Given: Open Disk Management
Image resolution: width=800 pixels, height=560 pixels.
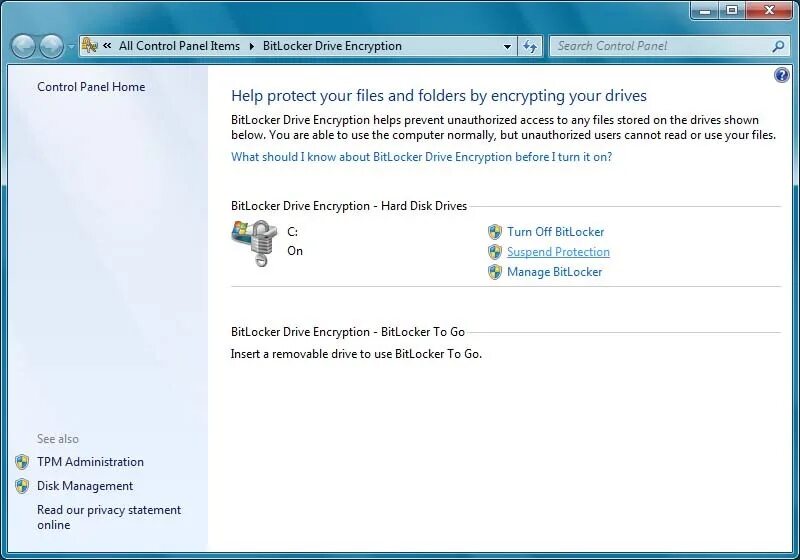Looking at the screenshot, I should (x=85, y=486).
